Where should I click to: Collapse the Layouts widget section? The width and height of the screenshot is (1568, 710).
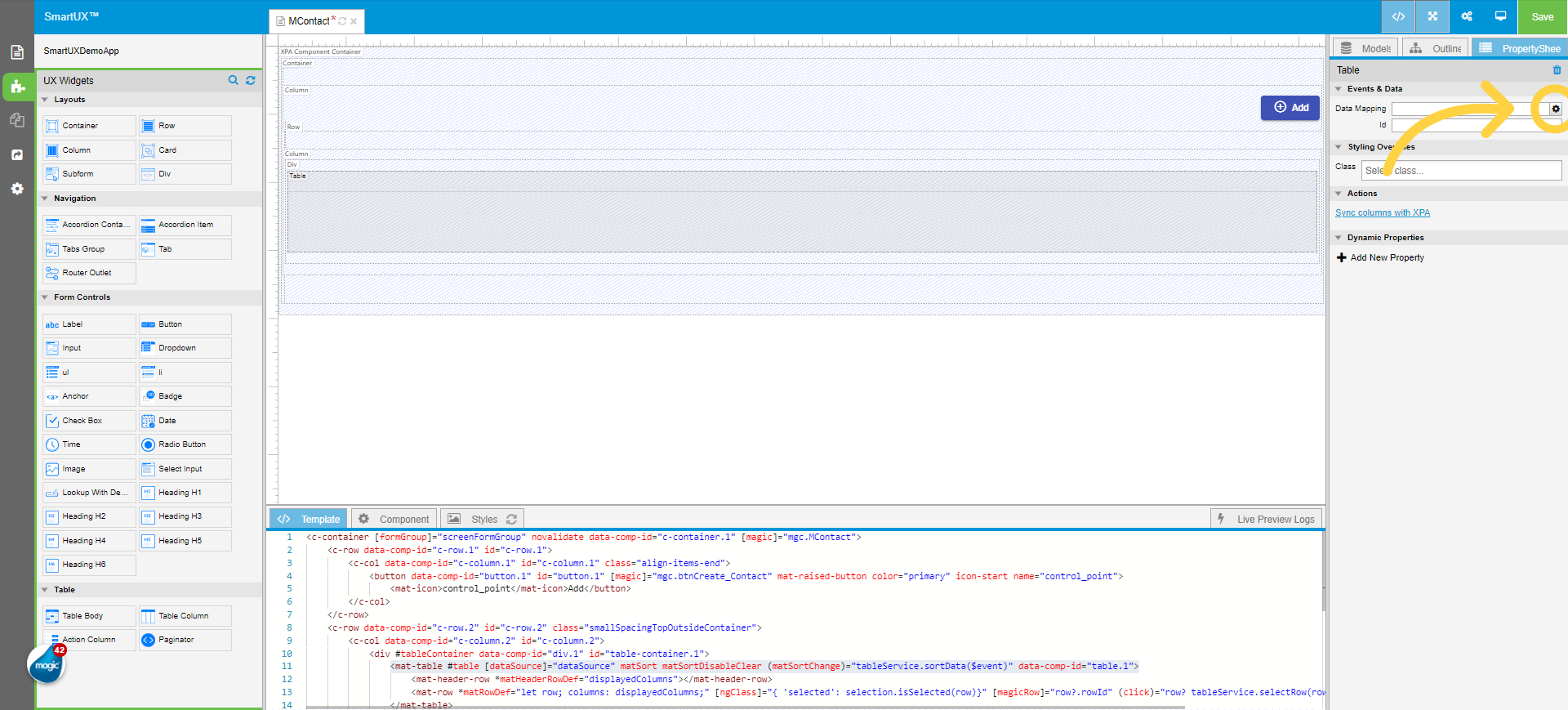click(45, 100)
